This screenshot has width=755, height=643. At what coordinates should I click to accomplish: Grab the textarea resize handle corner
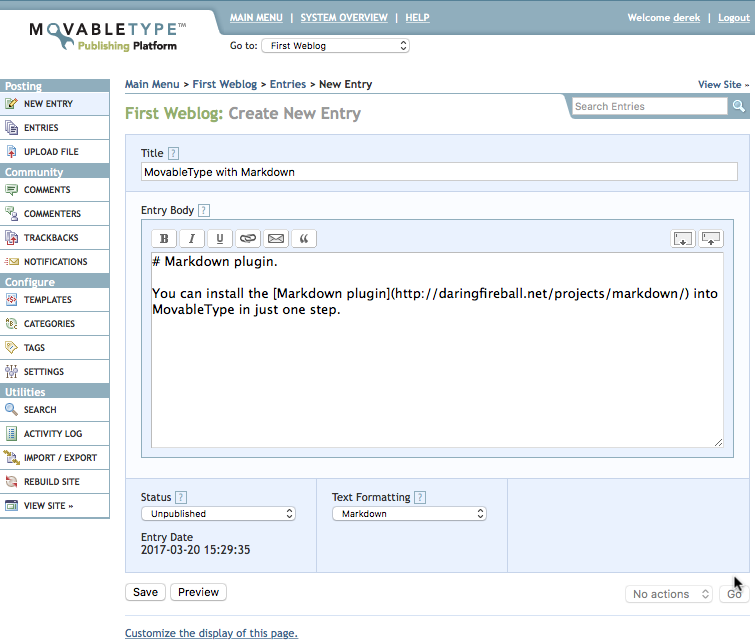pyautogui.click(x=718, y=443)
